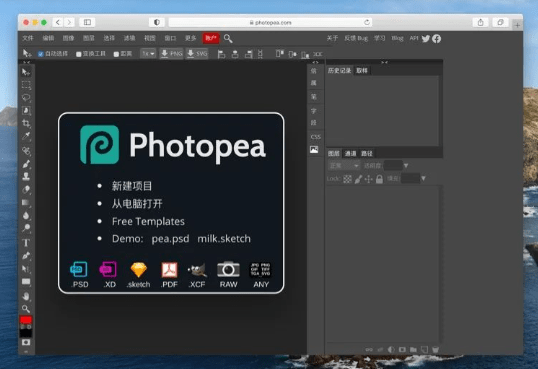Click 从电脑打开 link
The width and height of the screenshot is (538, 369).
tap(137, 204)
